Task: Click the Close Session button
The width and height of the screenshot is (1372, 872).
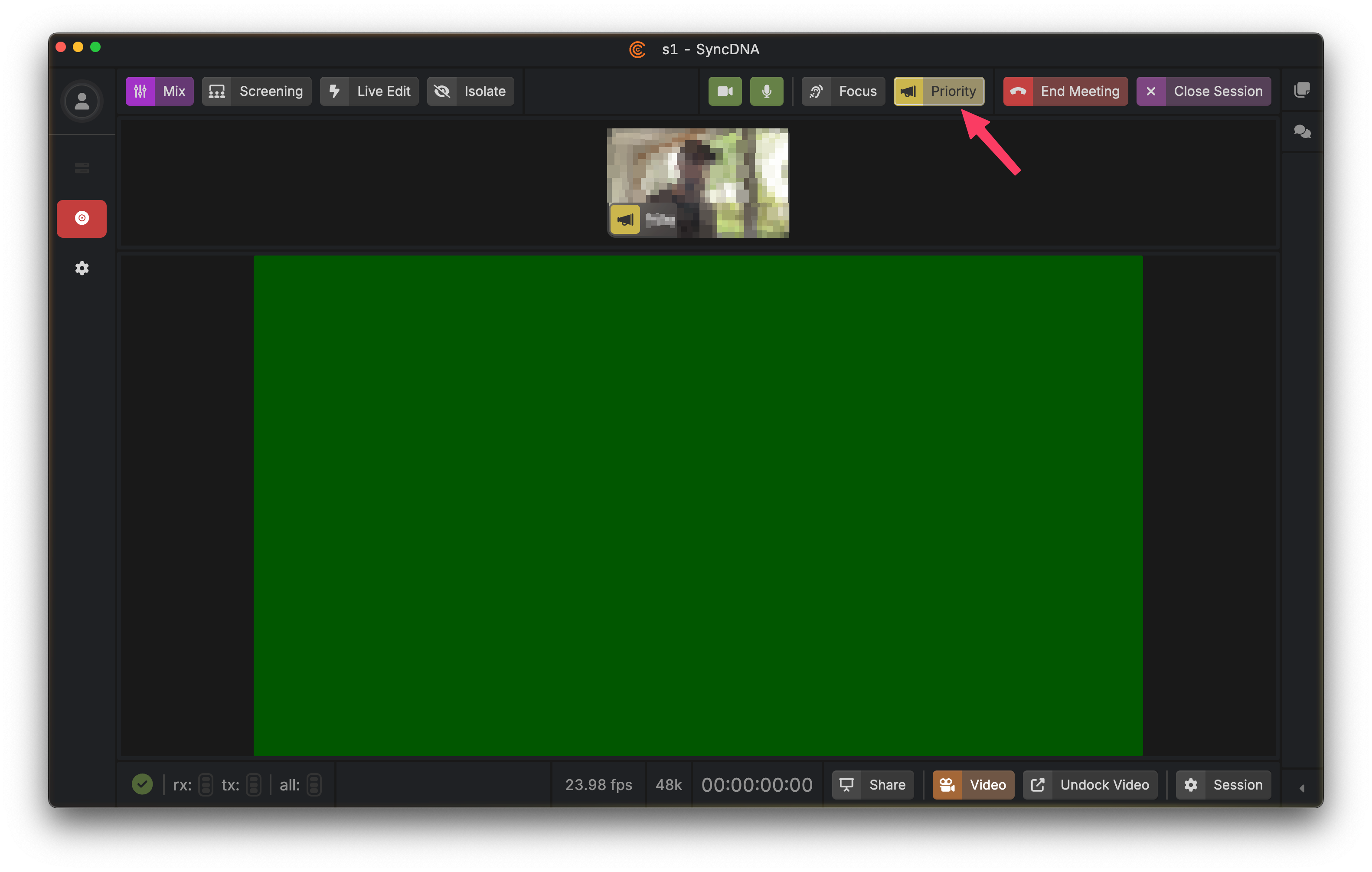Action: point(1203,91)
